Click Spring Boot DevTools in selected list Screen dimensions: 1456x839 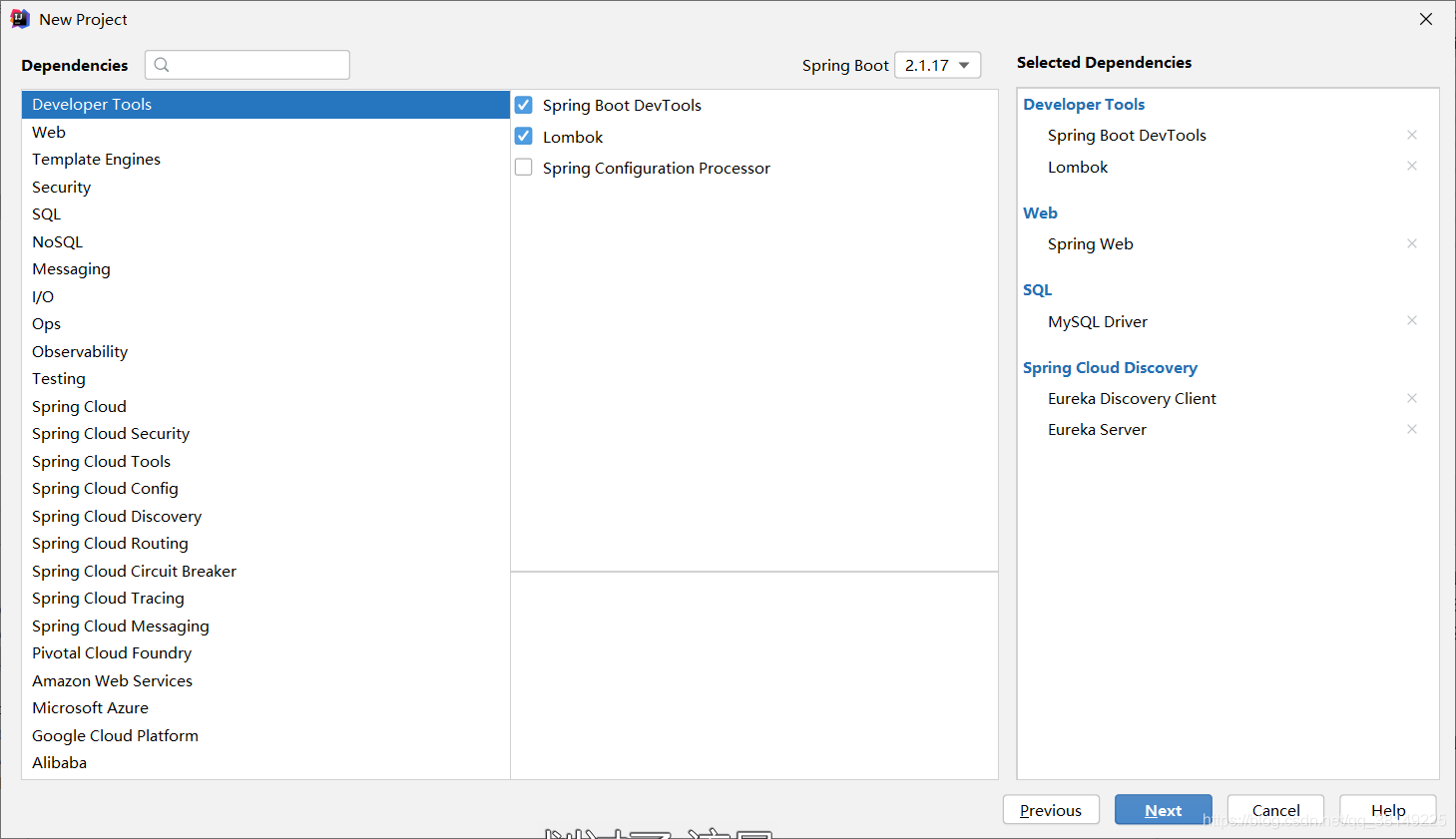point(1127,135)
